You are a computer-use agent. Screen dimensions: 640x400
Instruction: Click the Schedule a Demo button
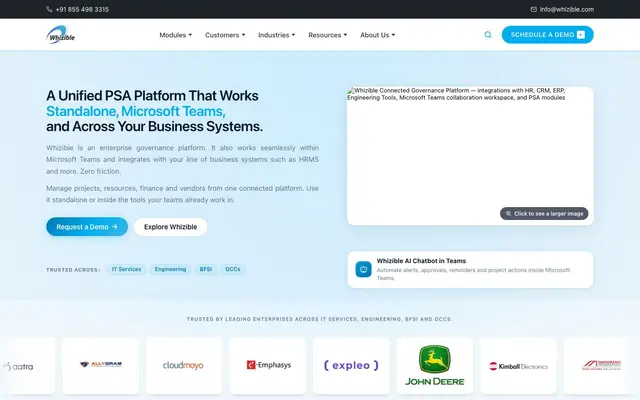click(x=547, y=35)
